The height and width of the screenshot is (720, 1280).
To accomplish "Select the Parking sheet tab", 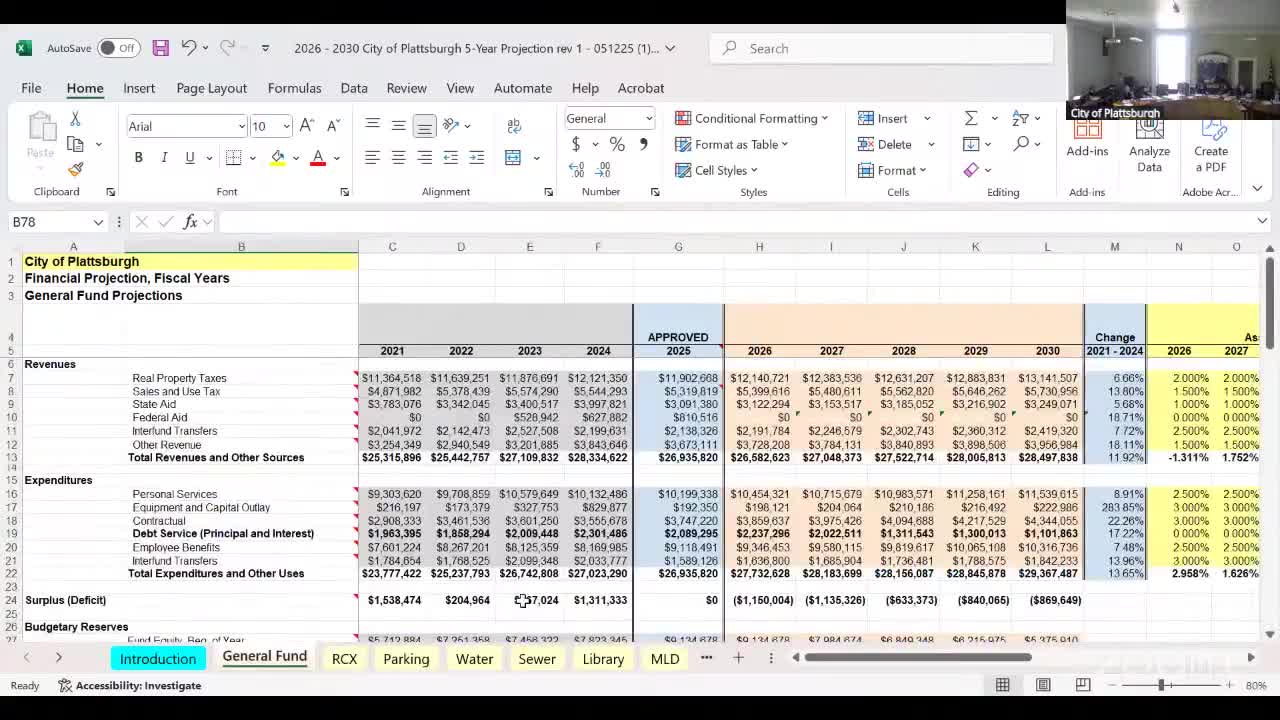I will click(x=406, y=659).
